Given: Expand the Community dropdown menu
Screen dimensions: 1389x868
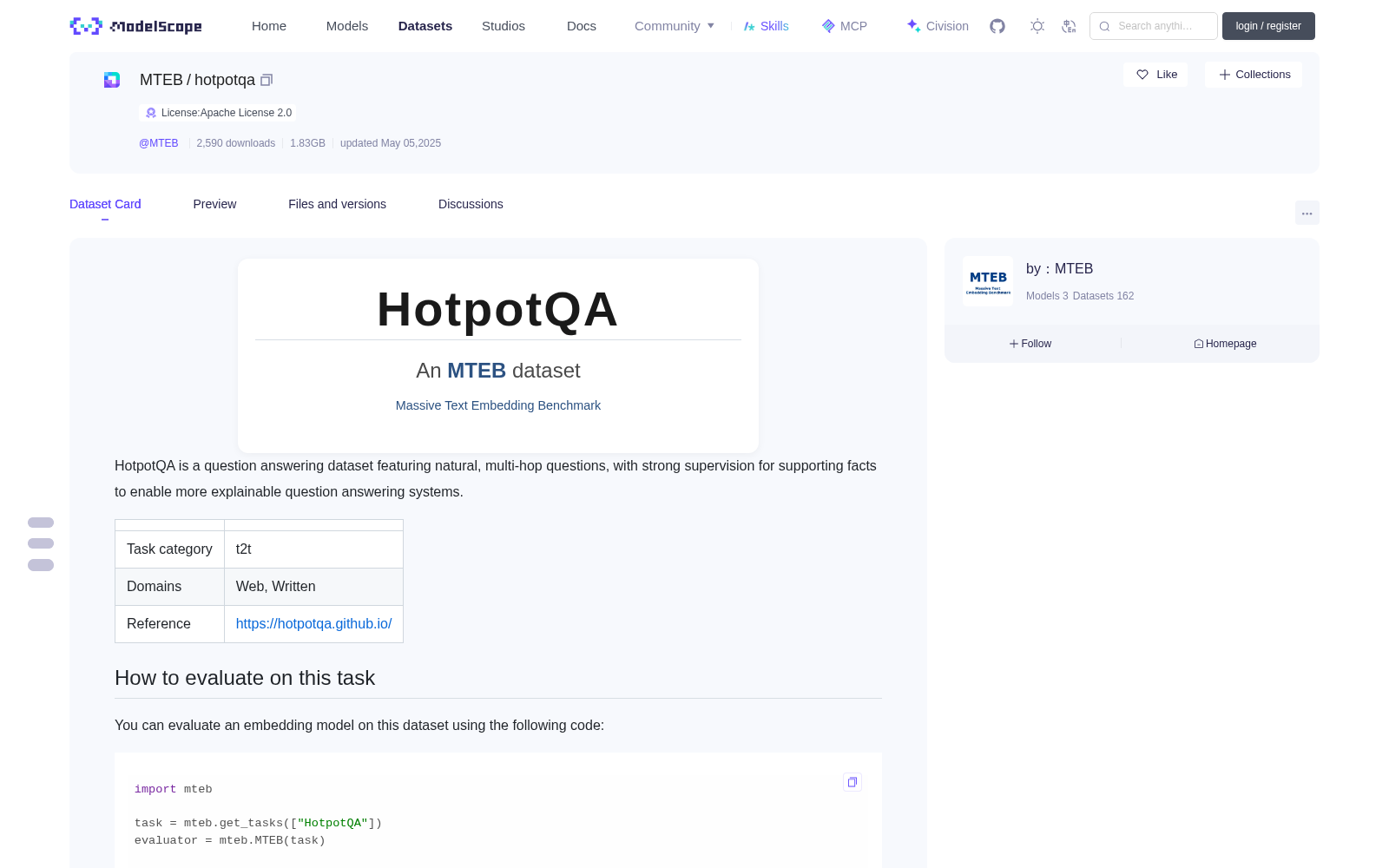Looking at the screenshot, I should pos(675,26).
